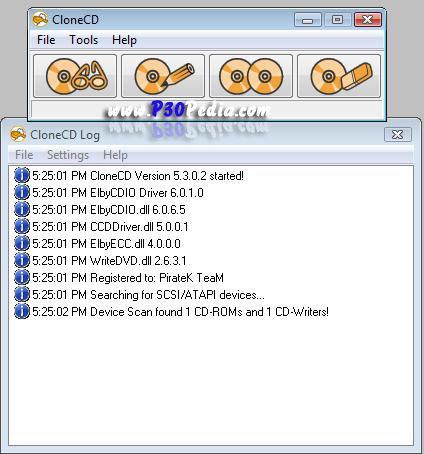The image size is (424, 454).
Task: Open the Help menu in CloneCD
Action: point(124,40)
